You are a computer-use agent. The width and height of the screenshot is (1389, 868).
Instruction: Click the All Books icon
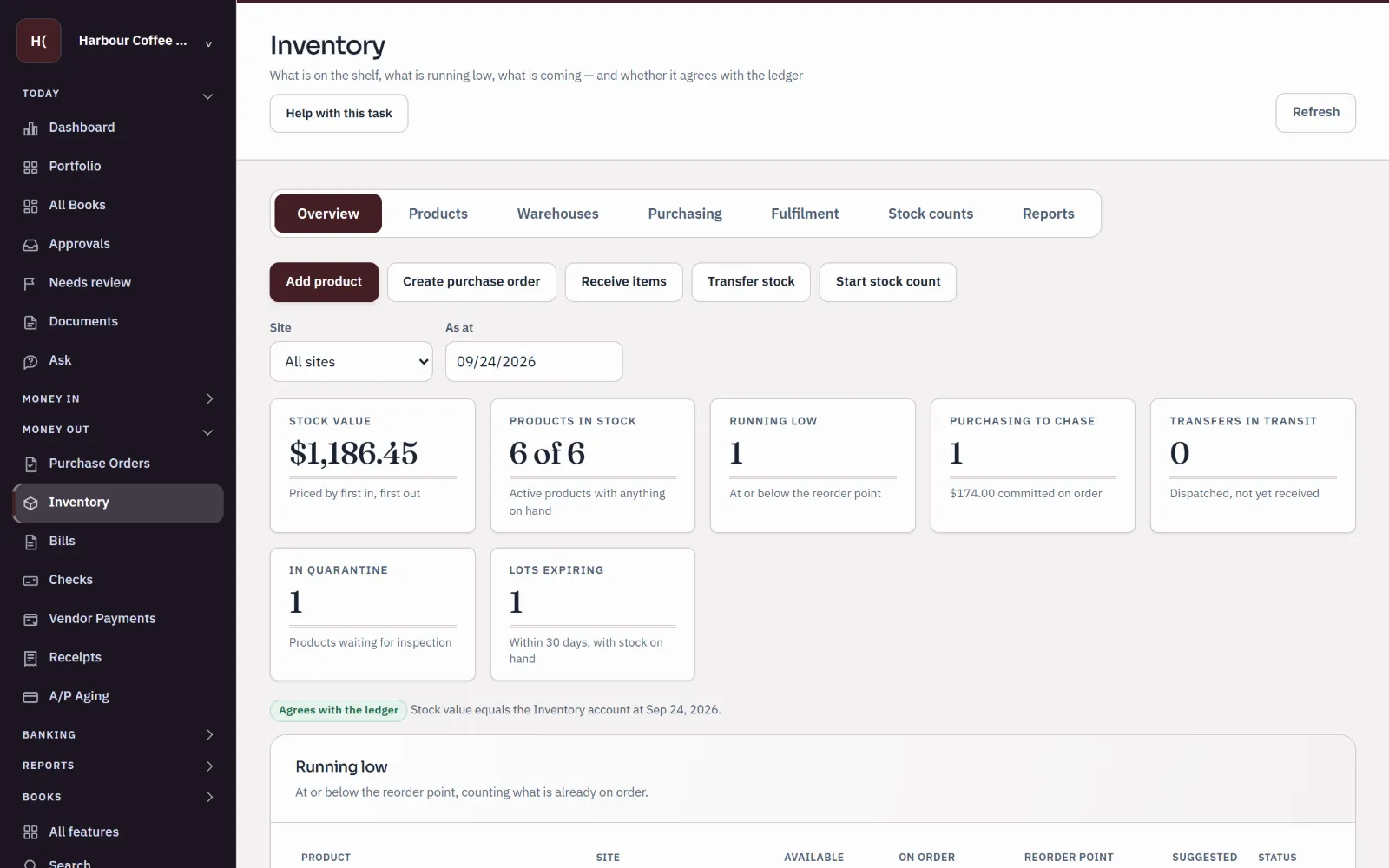[x=30, y=206]
